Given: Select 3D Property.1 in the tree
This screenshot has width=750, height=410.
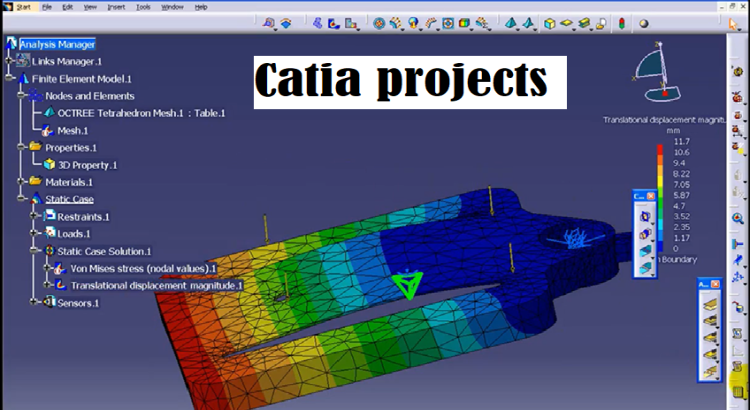Looking at the screenshot, I should pos(88,166).
